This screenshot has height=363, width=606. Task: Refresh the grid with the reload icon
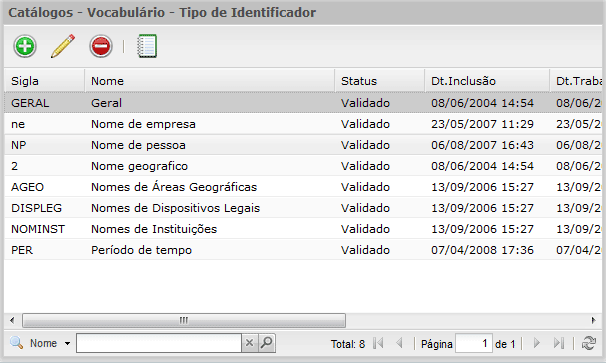589,343
